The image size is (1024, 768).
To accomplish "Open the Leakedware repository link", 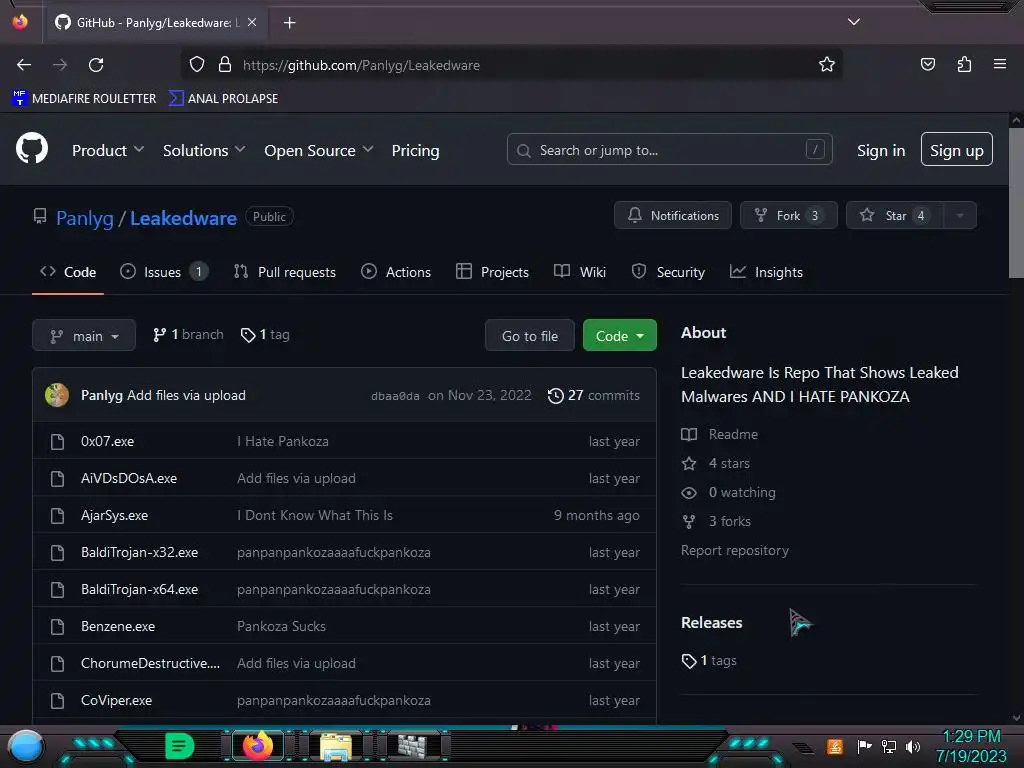I will pos(183,218).
